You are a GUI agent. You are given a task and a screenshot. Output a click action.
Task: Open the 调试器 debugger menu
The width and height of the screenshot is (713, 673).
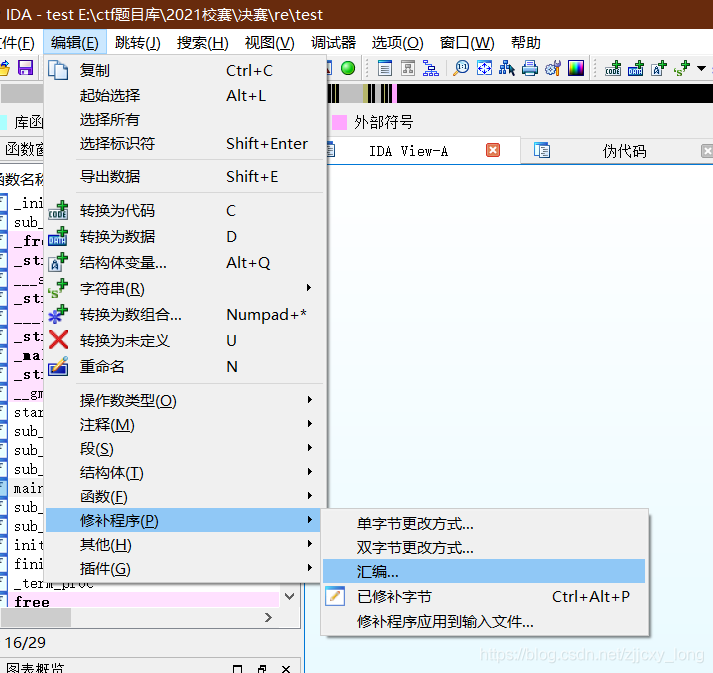[333, 43]
